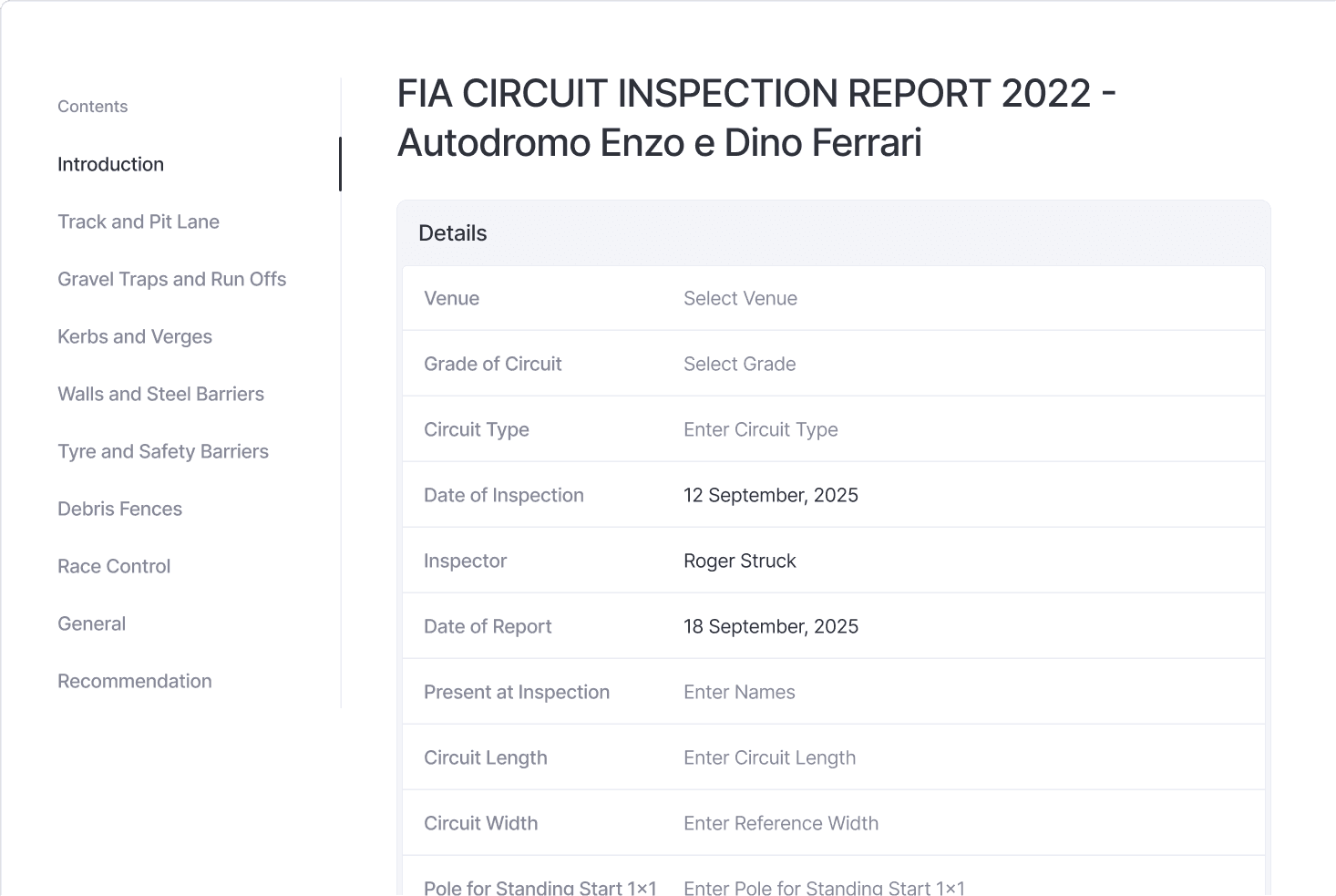The image size is (1336, 896).
Task: Go to Race Control section
Action: [114, 566]
